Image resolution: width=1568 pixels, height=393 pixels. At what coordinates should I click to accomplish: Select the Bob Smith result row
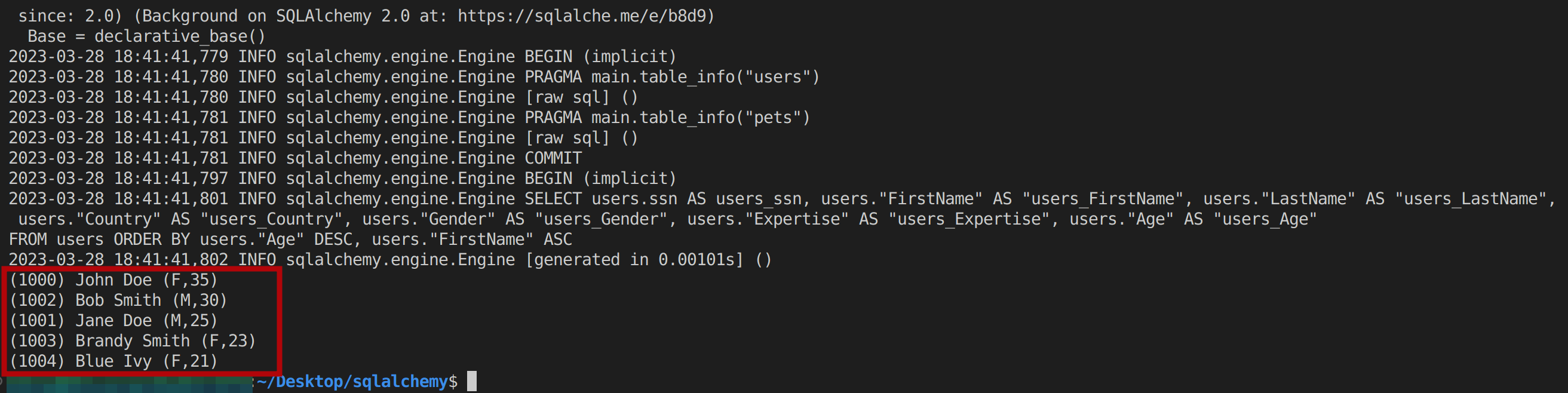(118, 300)
